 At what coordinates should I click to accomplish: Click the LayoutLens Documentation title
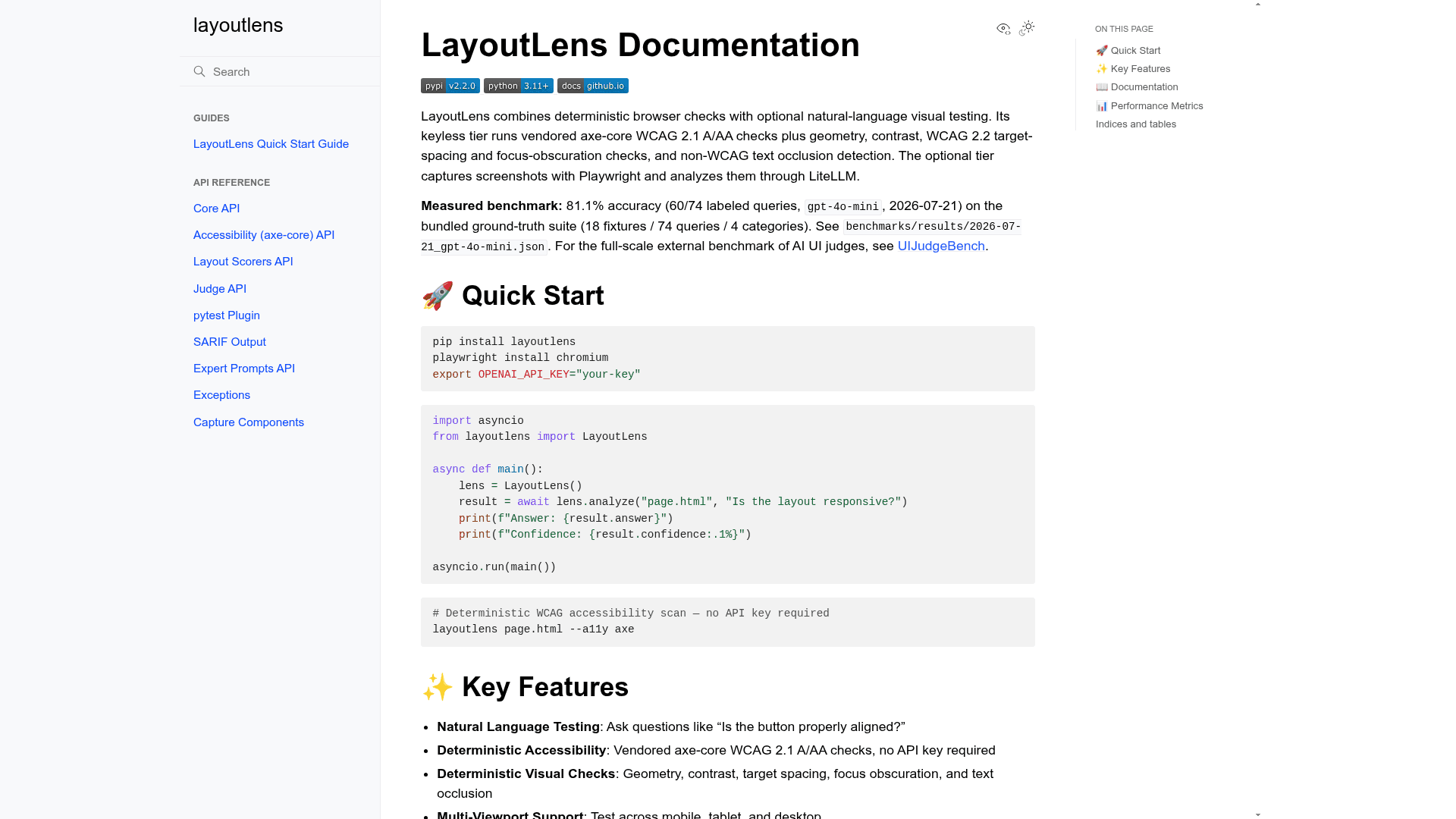pyautogui.click(x=640, y=45)
